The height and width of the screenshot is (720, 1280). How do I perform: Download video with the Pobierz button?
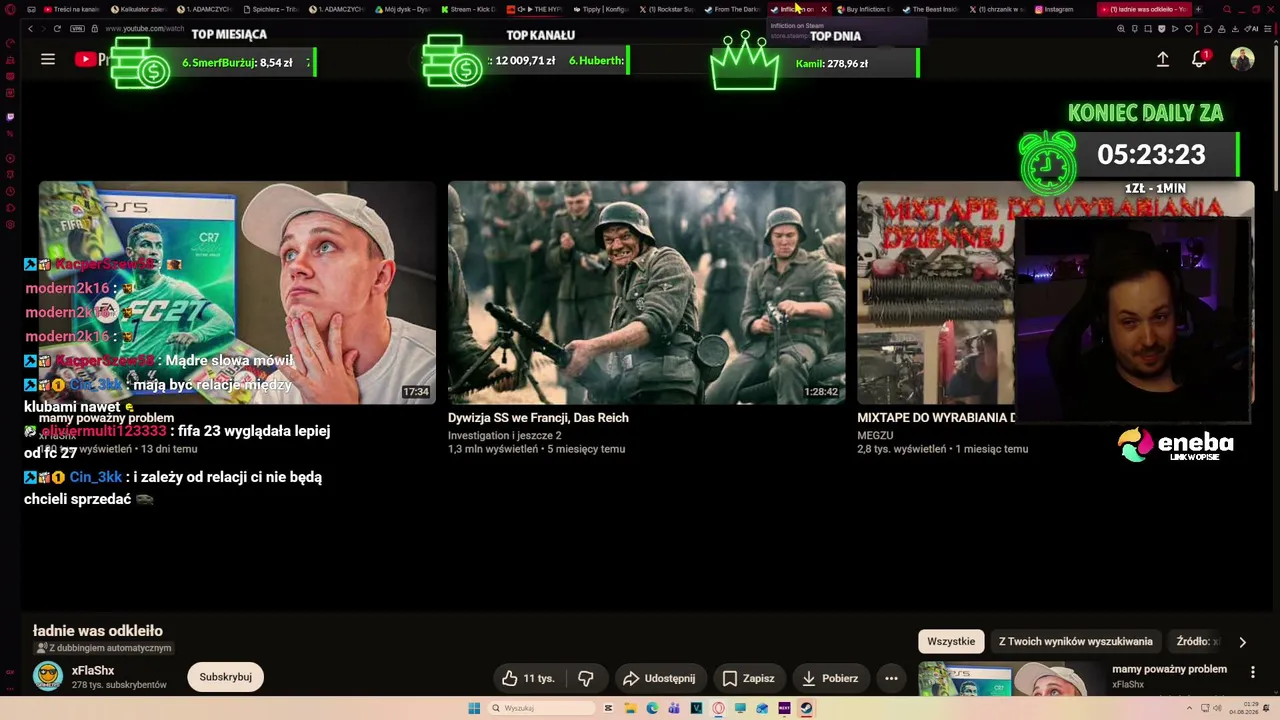830,678
